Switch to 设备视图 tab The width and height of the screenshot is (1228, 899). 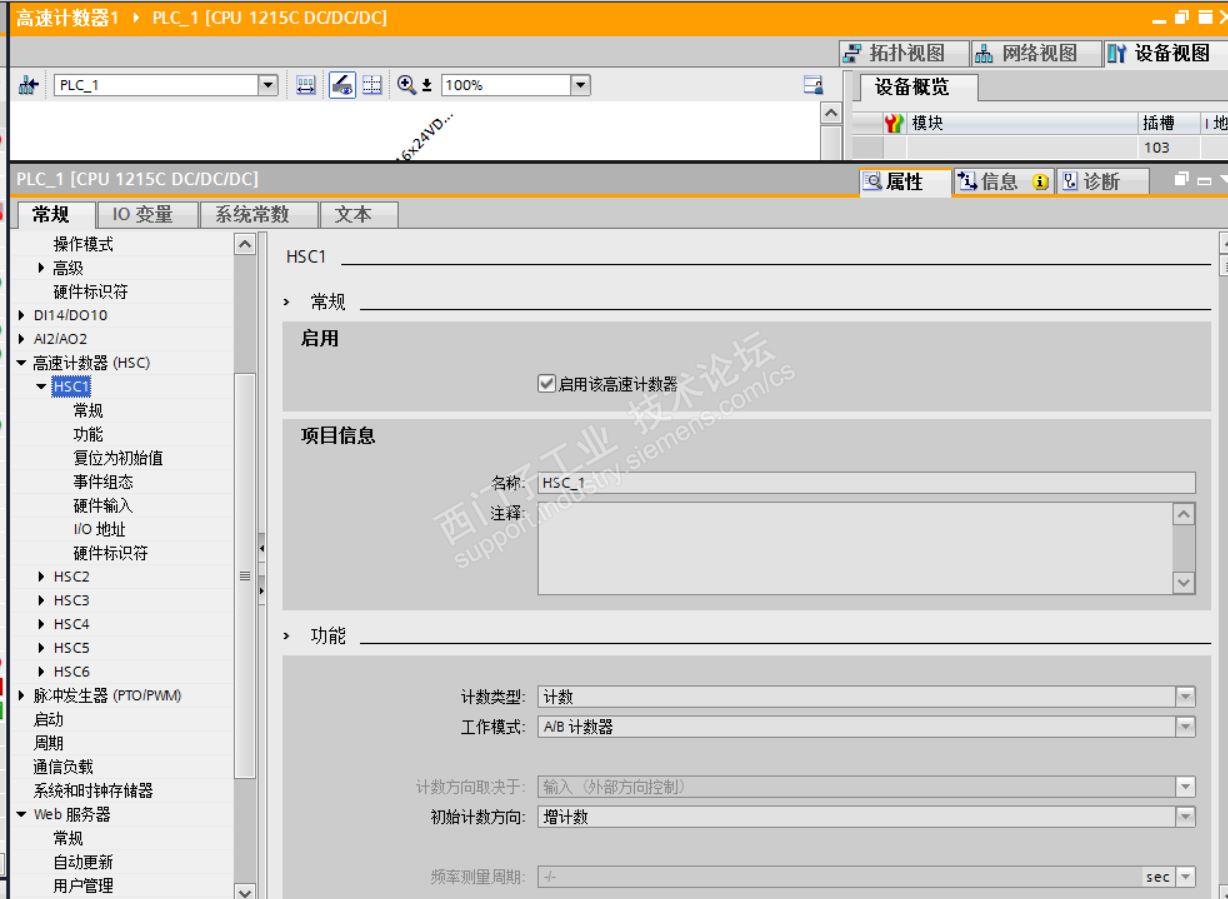(x=1166, y=52)
